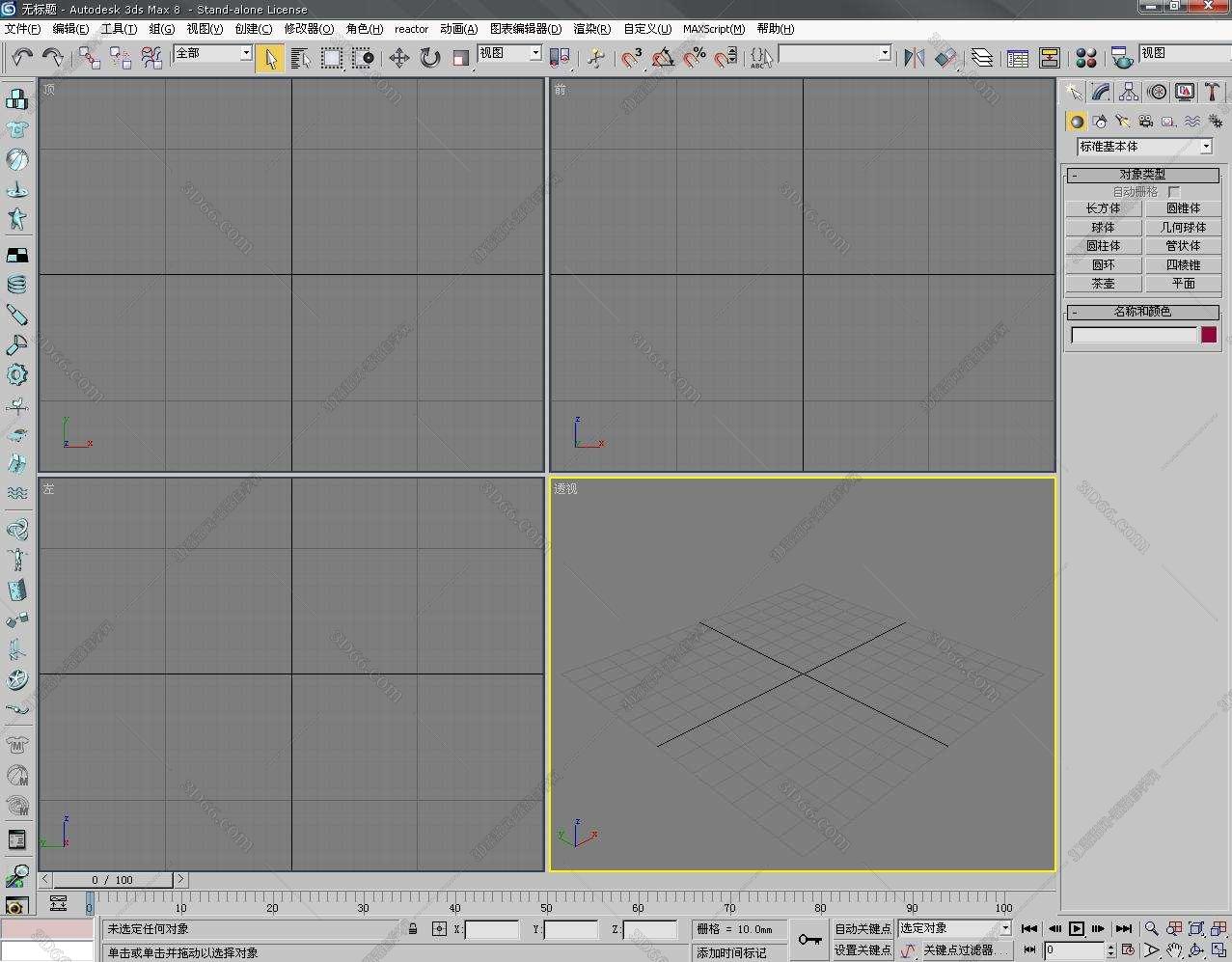This screenshot has width=1232, height=962.
Task: Select the Cameras creation category
Action: click(x=1145, y=121)
